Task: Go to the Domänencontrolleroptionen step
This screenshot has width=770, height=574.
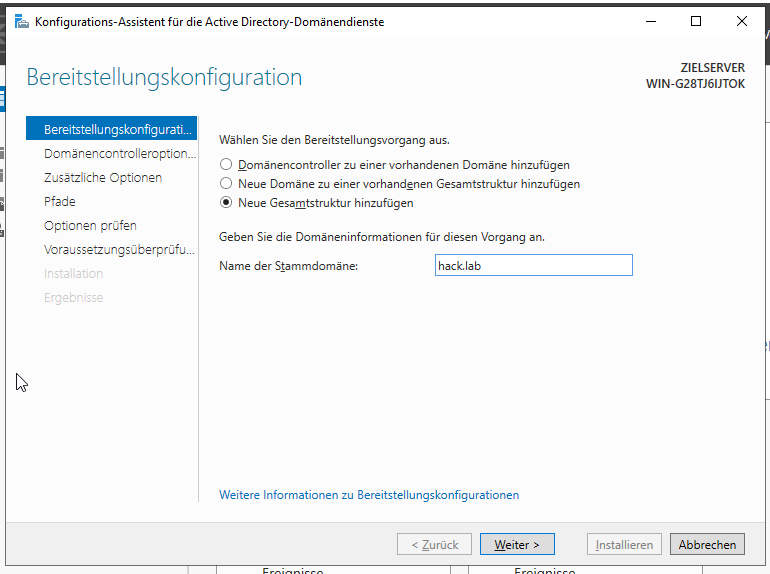Action: pyautogui.click(x=118, y=154)
